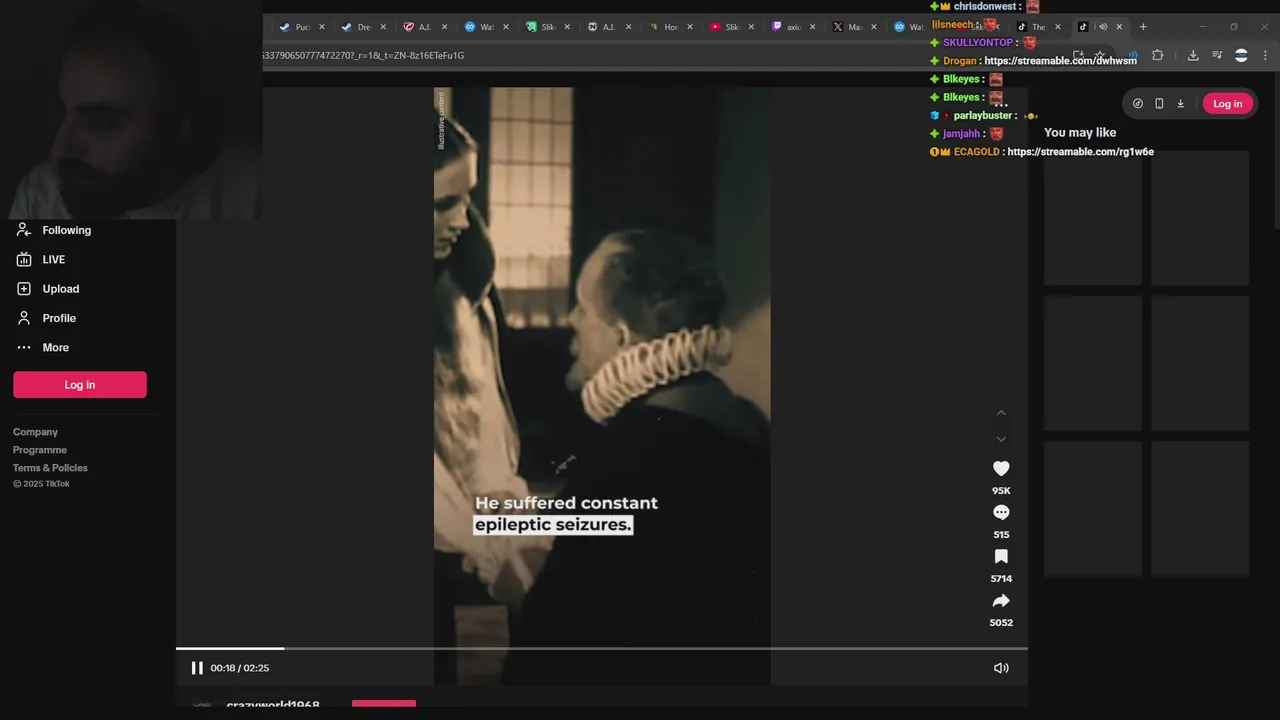Click the sidebar Log in button
Viewport: 1280px width, 720px height.
click(80, 385)
